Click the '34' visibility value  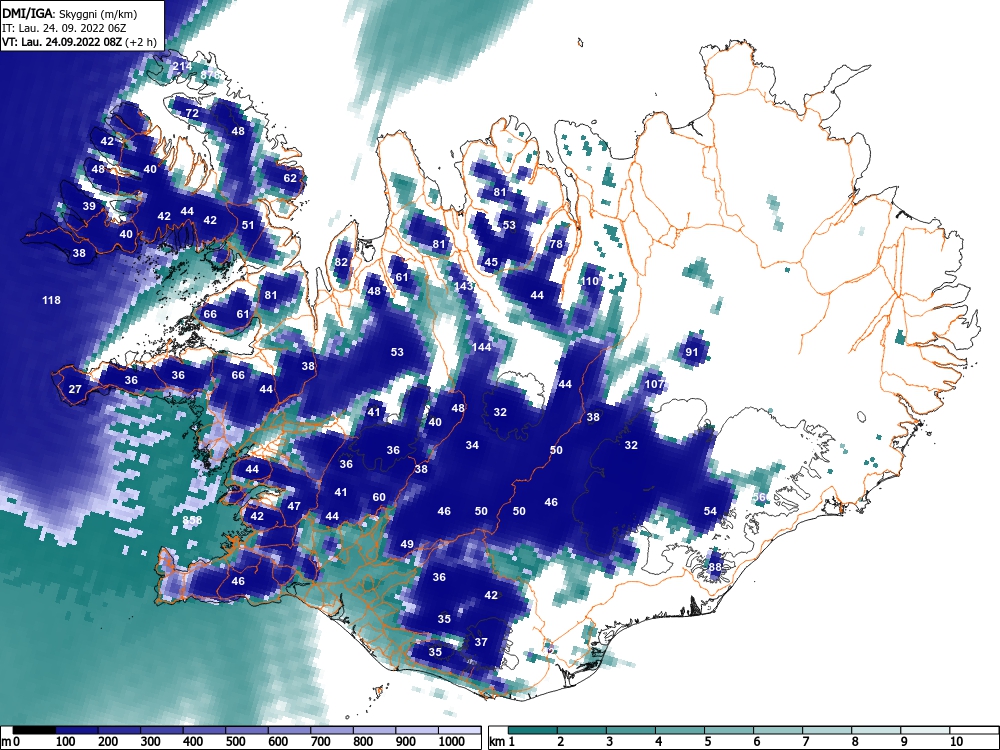click(x=472, y=445)
